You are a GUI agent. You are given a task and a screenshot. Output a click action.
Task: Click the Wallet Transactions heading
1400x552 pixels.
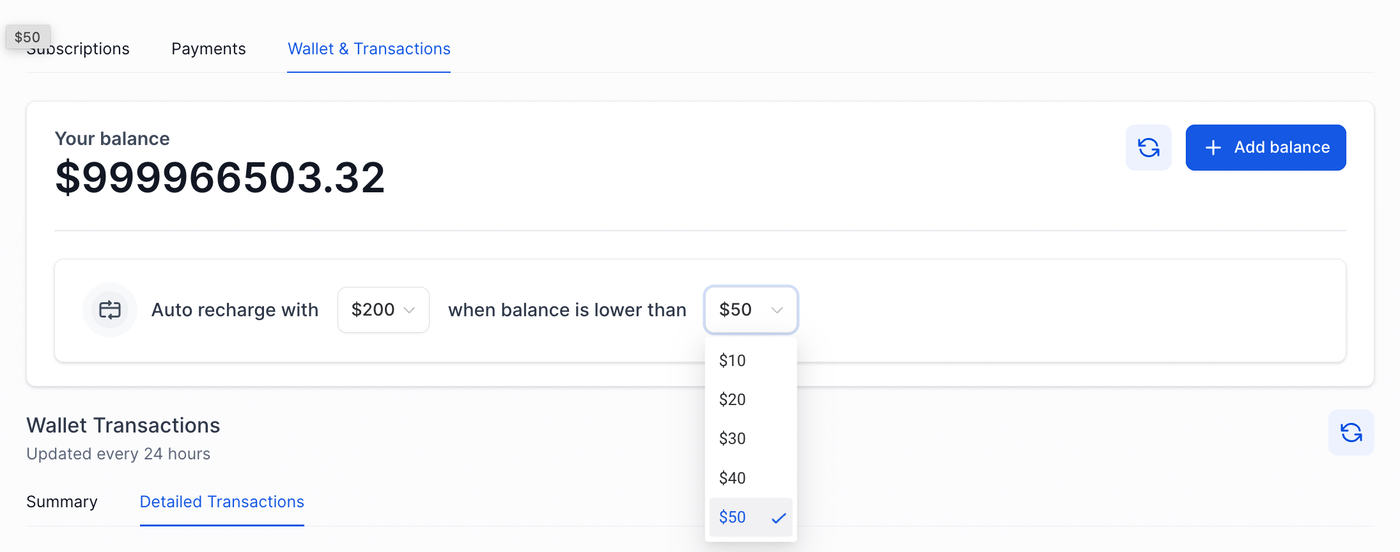point(123,426)
